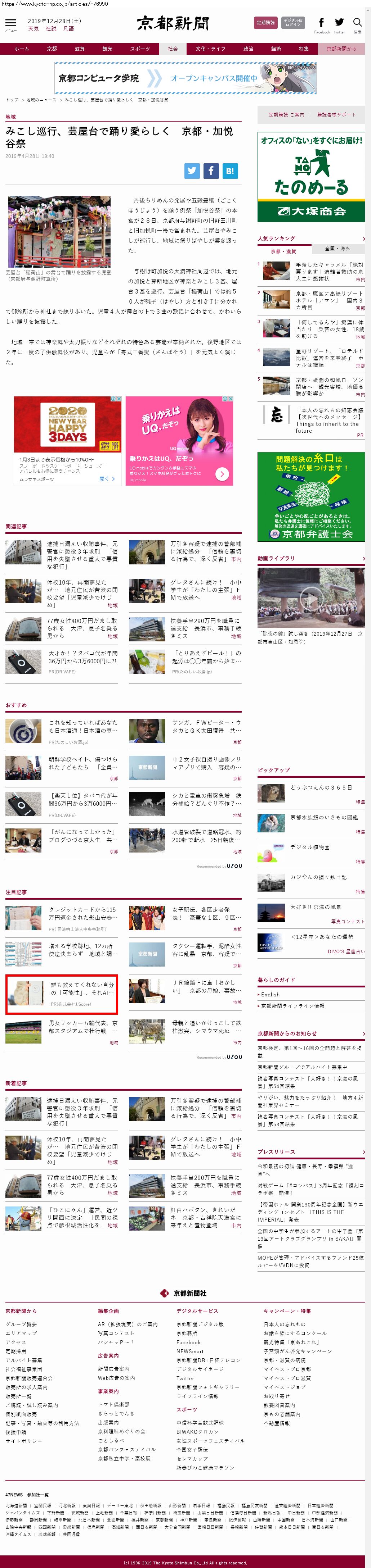Image resolution: width=371 pixels, height=1568 pixels.
Task: Expand プレスリリース section chevron
Action: pyautogui.click(x=363, y=1152)
